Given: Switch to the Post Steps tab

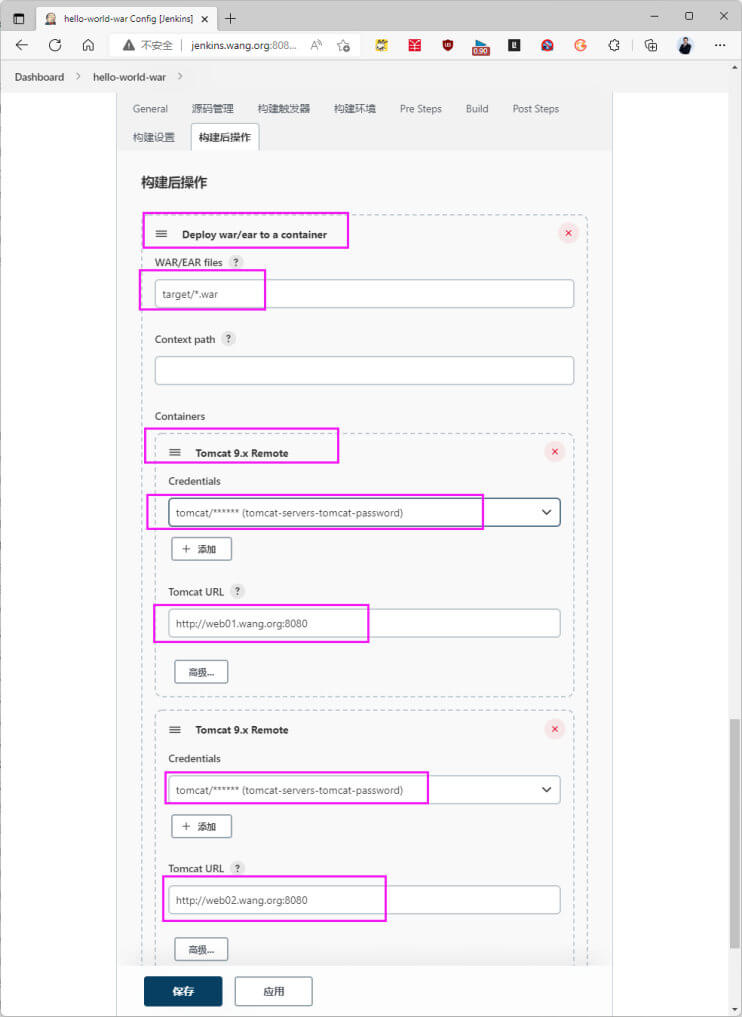Looking at the screenshot, I should tap(535, 108).
